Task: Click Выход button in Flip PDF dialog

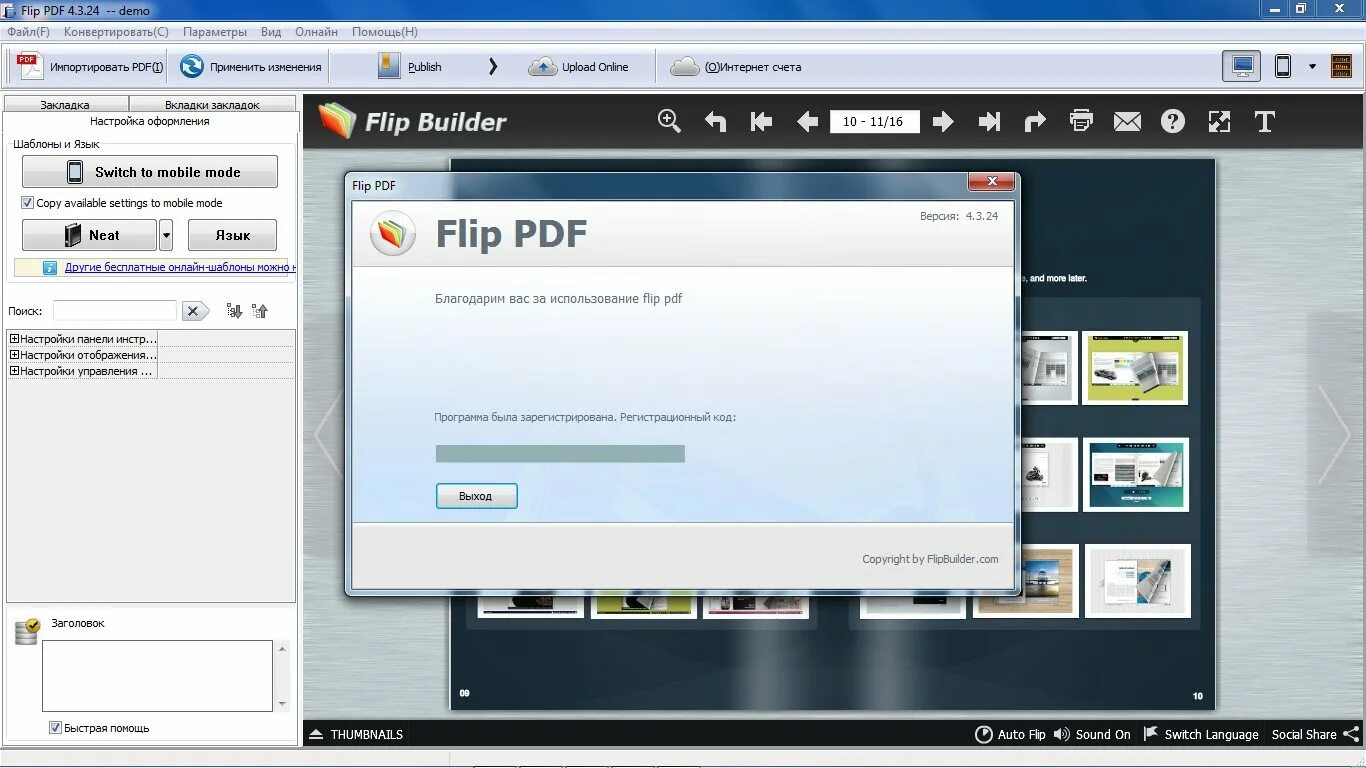Action: click(477, 496)
